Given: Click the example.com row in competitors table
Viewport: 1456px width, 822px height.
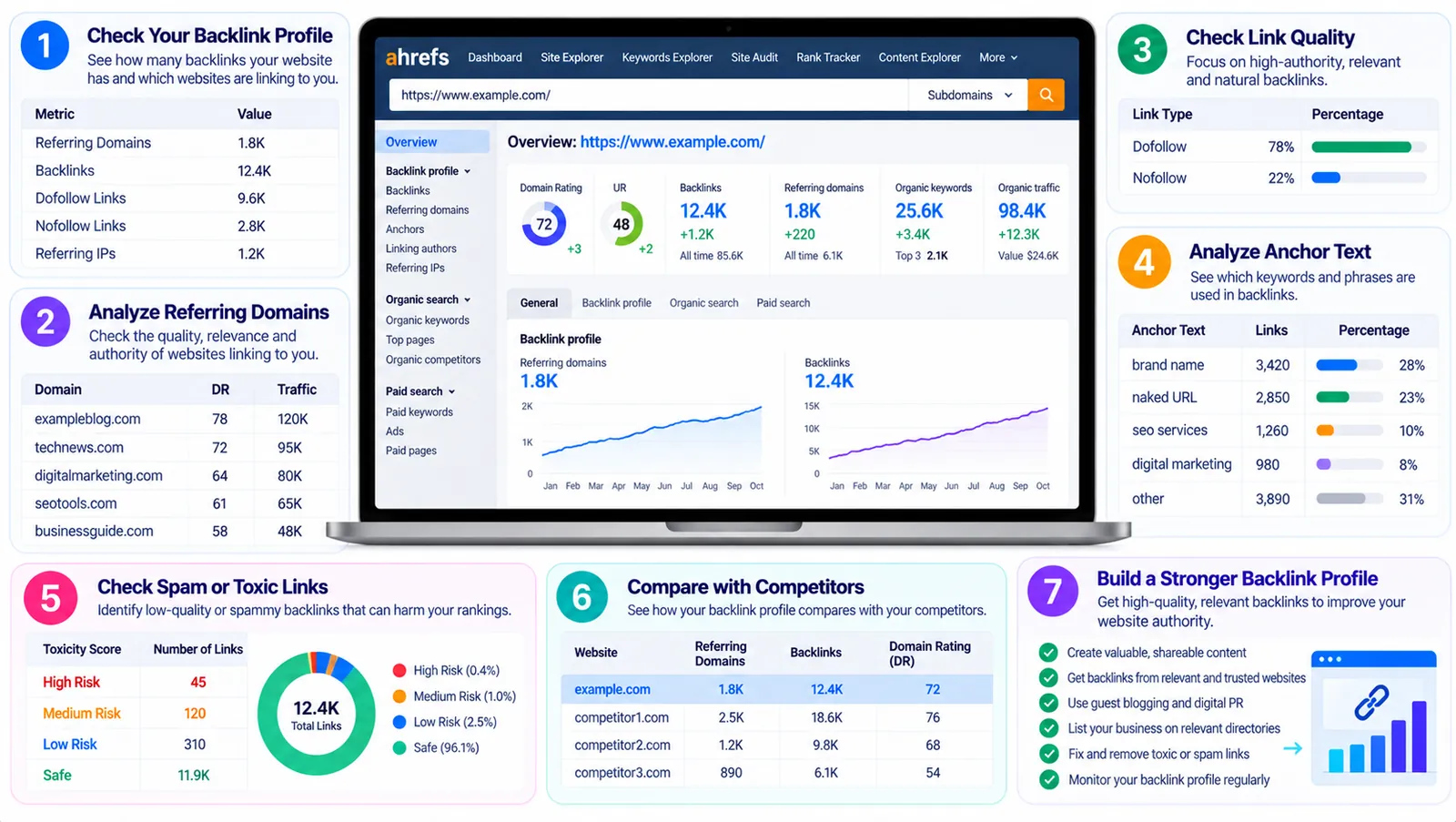Looking at the screenshot, I should point(776,689).
